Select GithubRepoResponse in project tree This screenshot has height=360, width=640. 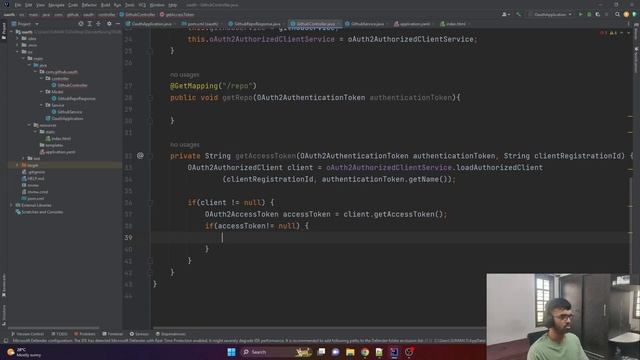pos(73,98)
